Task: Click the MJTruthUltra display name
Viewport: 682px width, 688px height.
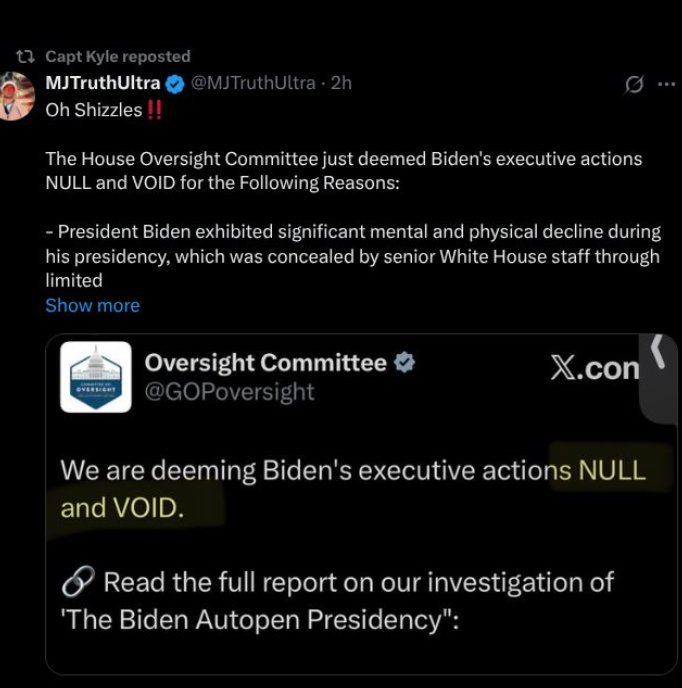Action: 103,83
